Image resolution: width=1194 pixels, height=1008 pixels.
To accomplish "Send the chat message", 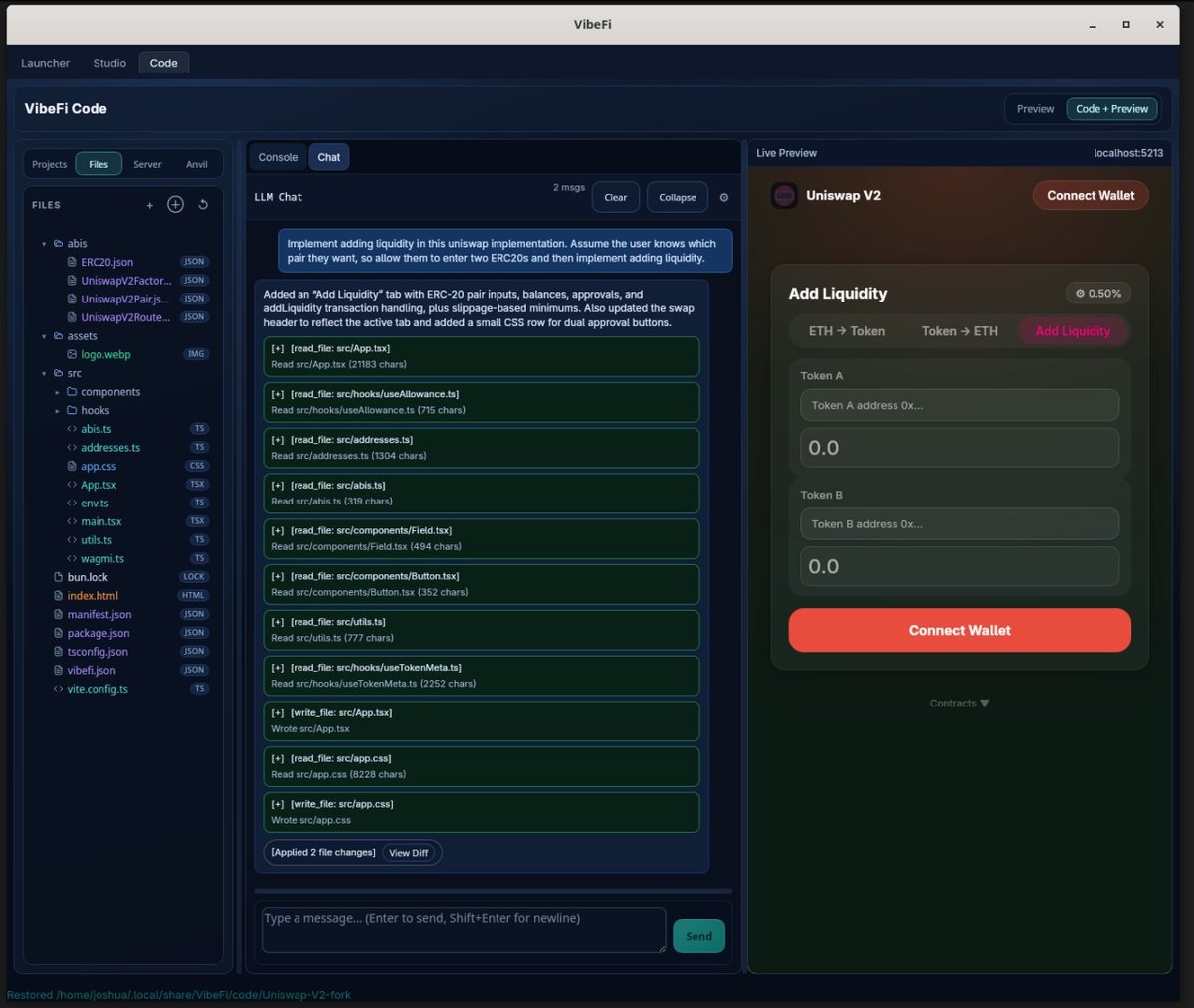I will point(698,936).
